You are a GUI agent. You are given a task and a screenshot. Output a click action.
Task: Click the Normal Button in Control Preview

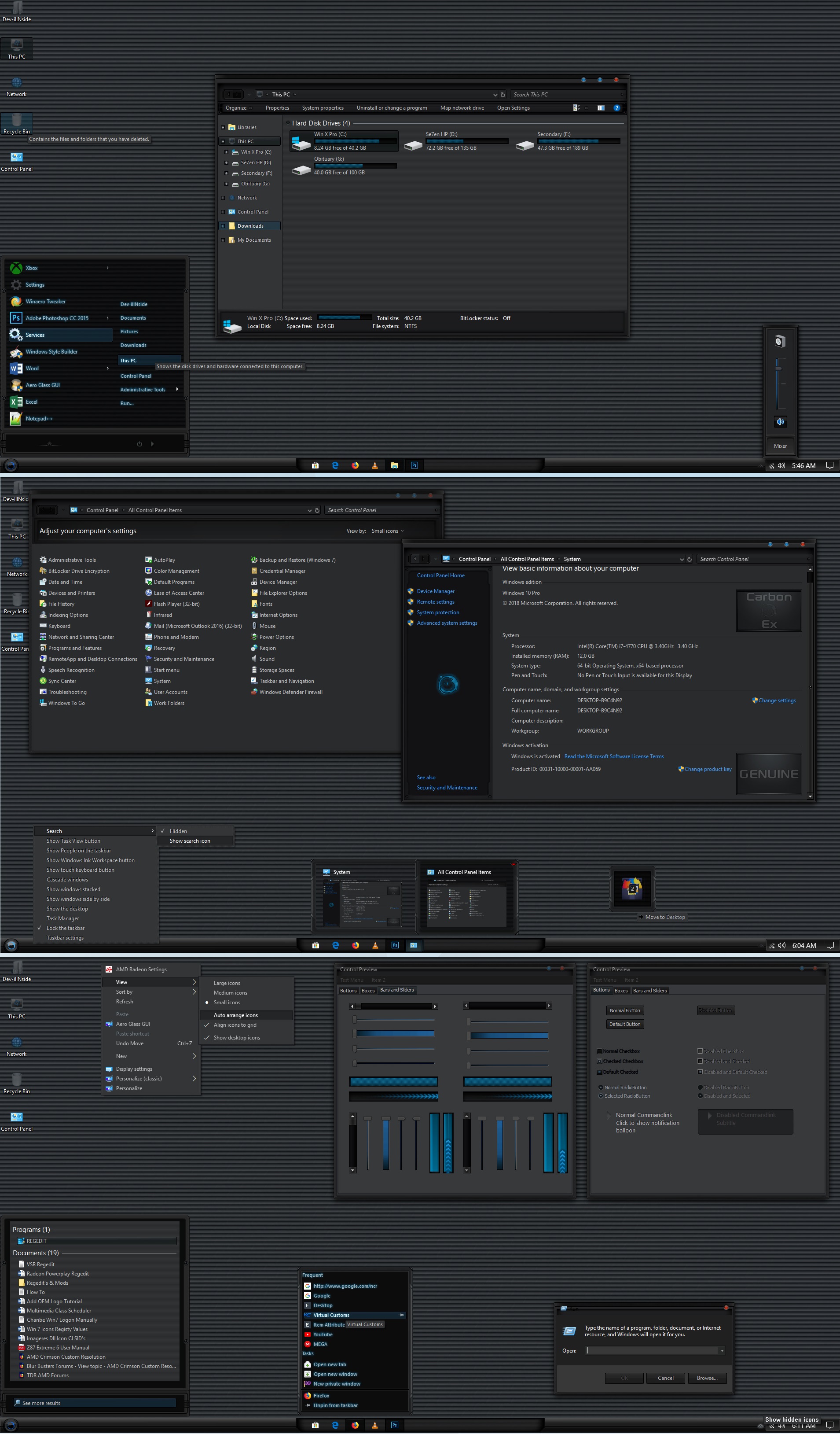tap(625, 1010)
